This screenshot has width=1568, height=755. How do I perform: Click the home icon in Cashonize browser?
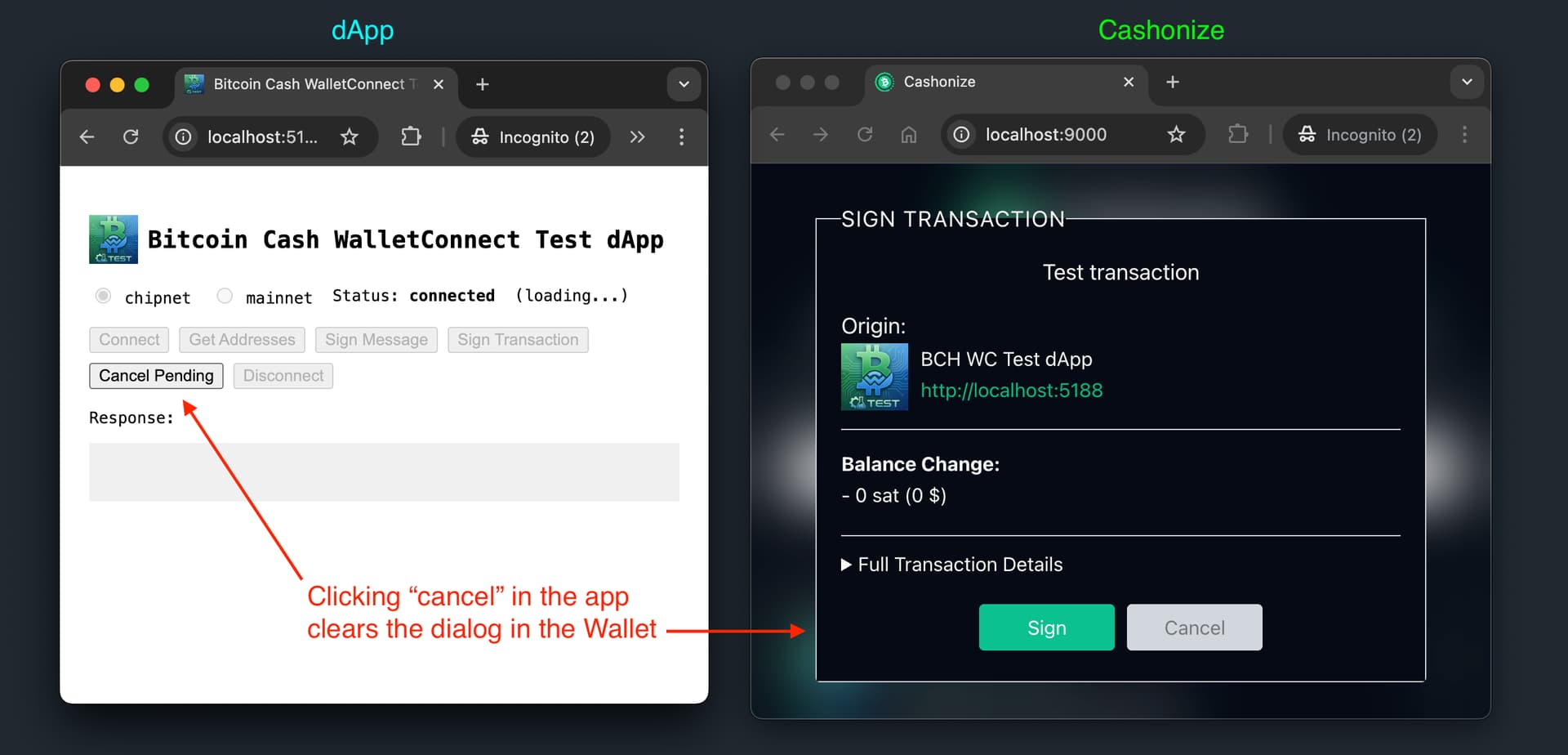(908, 135)
